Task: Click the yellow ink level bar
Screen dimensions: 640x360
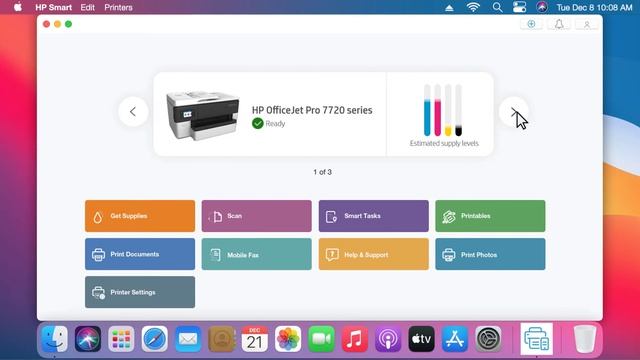Action: (x=448, y=110)
